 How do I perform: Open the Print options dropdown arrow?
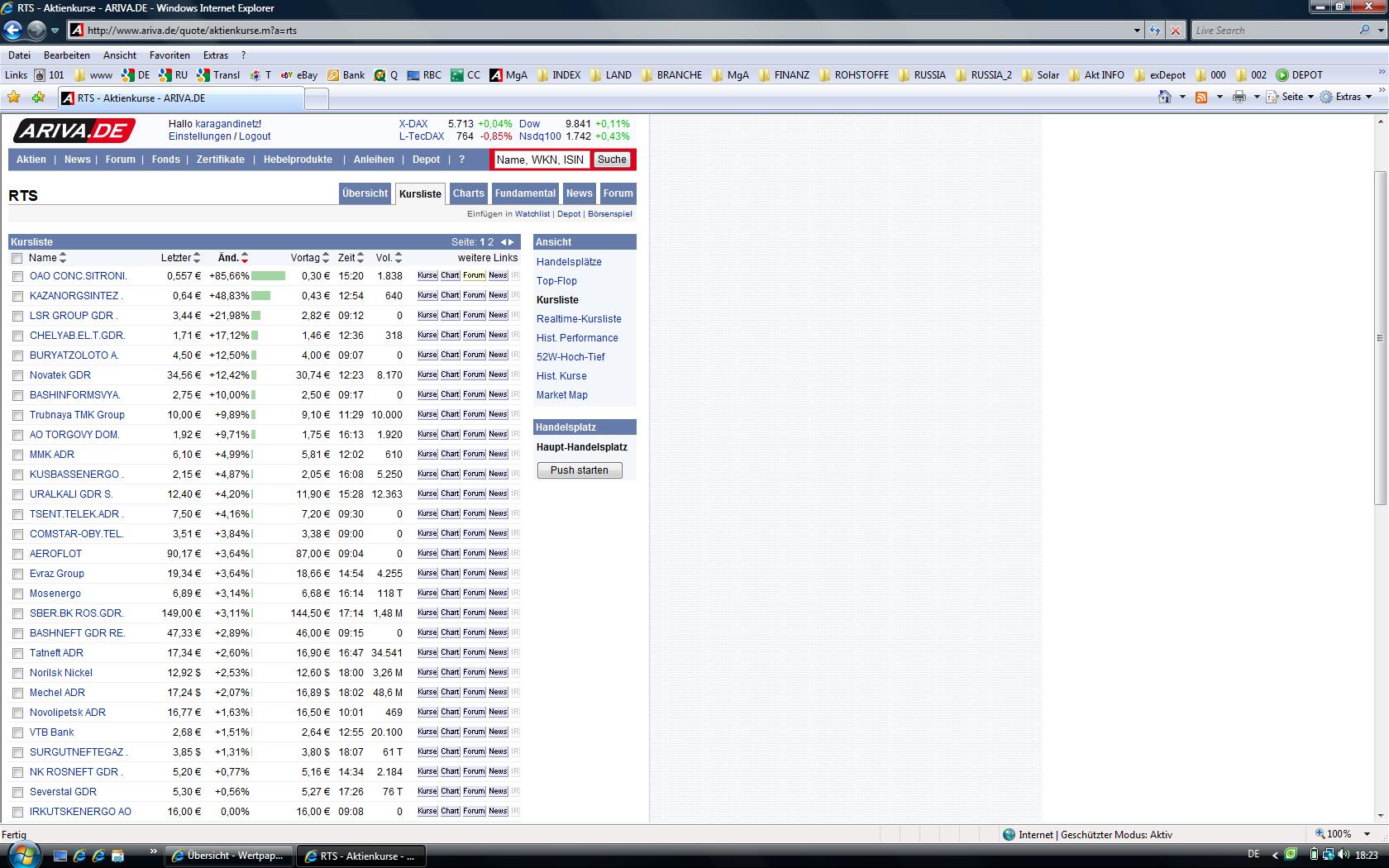click(1256, 97)
